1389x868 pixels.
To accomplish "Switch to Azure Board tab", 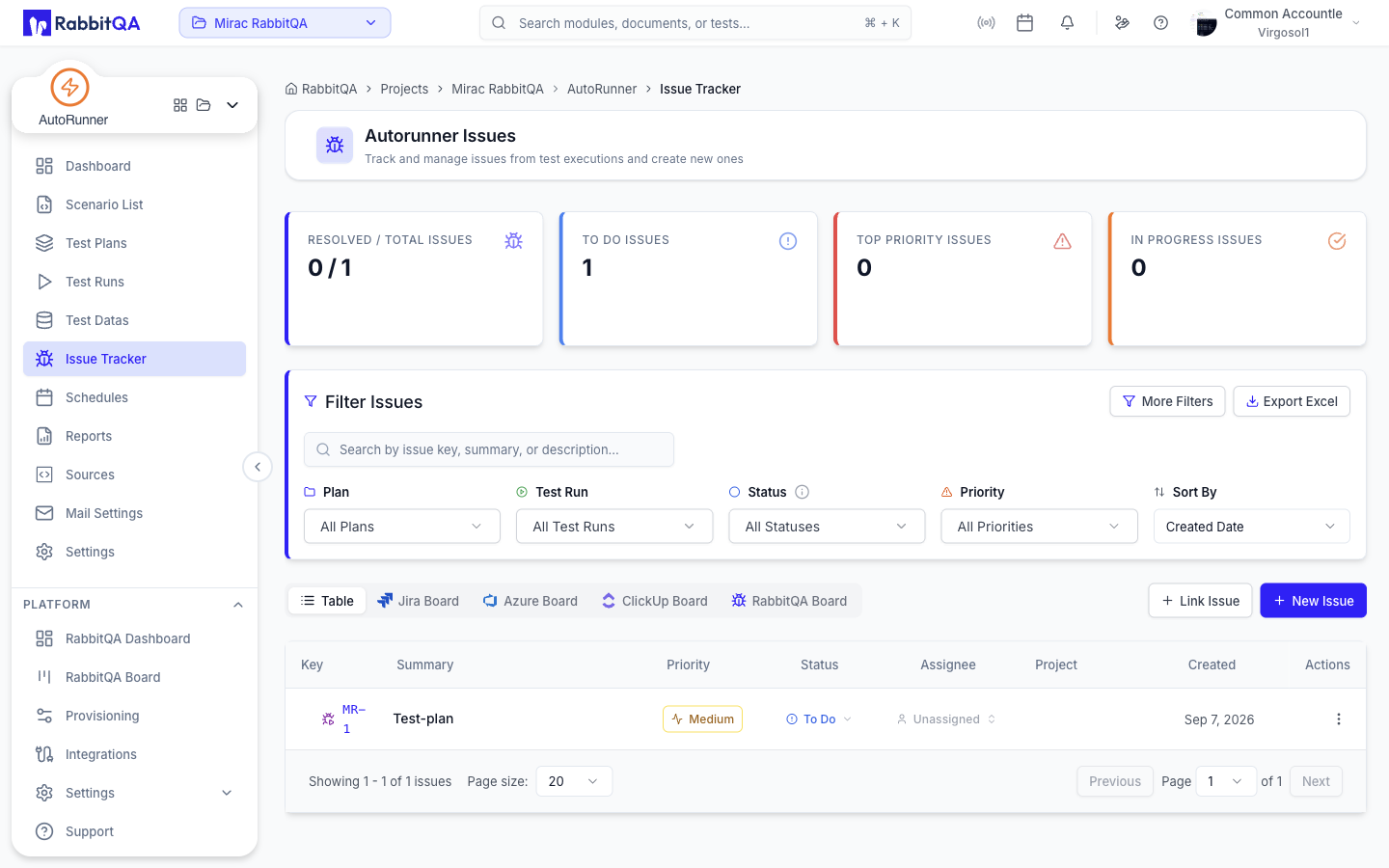I will pos(530,601).
